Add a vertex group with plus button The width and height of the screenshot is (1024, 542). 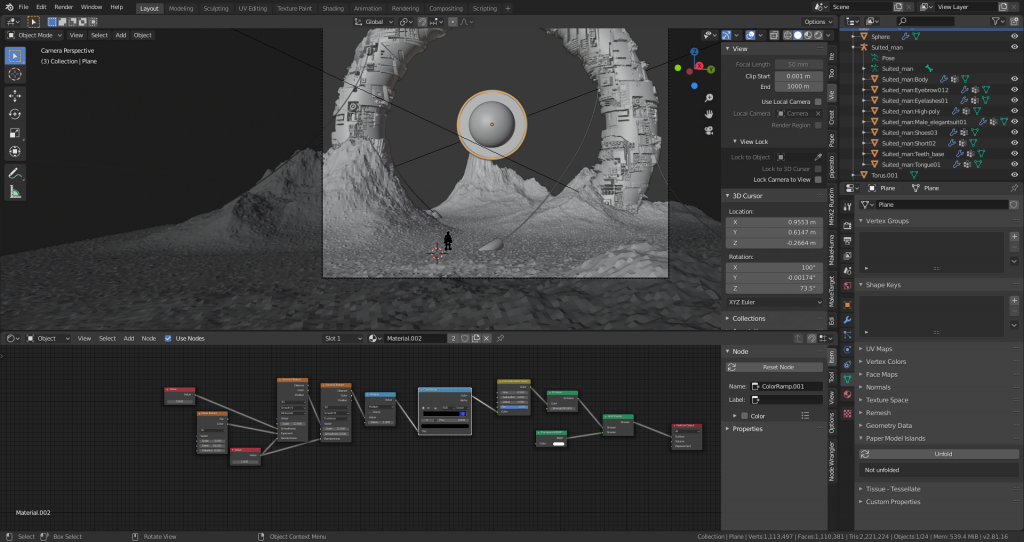tap(1014, 236)
